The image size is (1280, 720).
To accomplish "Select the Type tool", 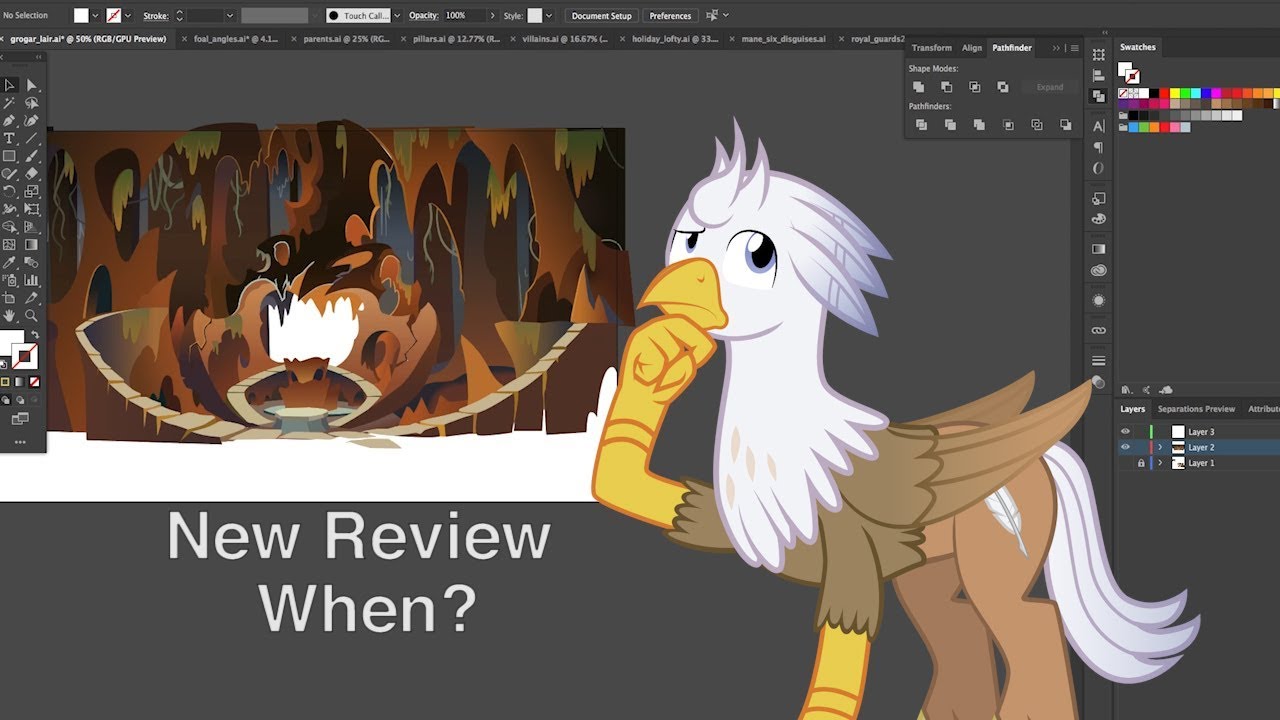I will [9, 138].
